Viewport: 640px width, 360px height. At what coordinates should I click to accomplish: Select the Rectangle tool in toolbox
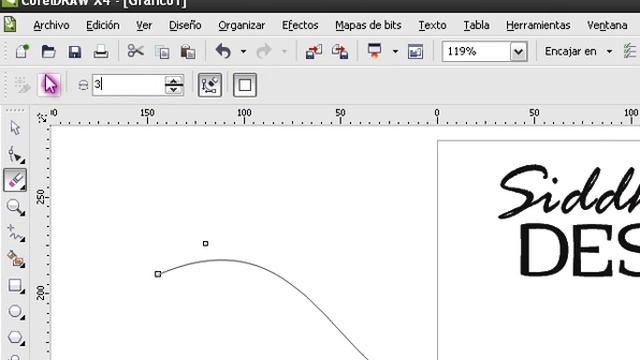point(16,285)
